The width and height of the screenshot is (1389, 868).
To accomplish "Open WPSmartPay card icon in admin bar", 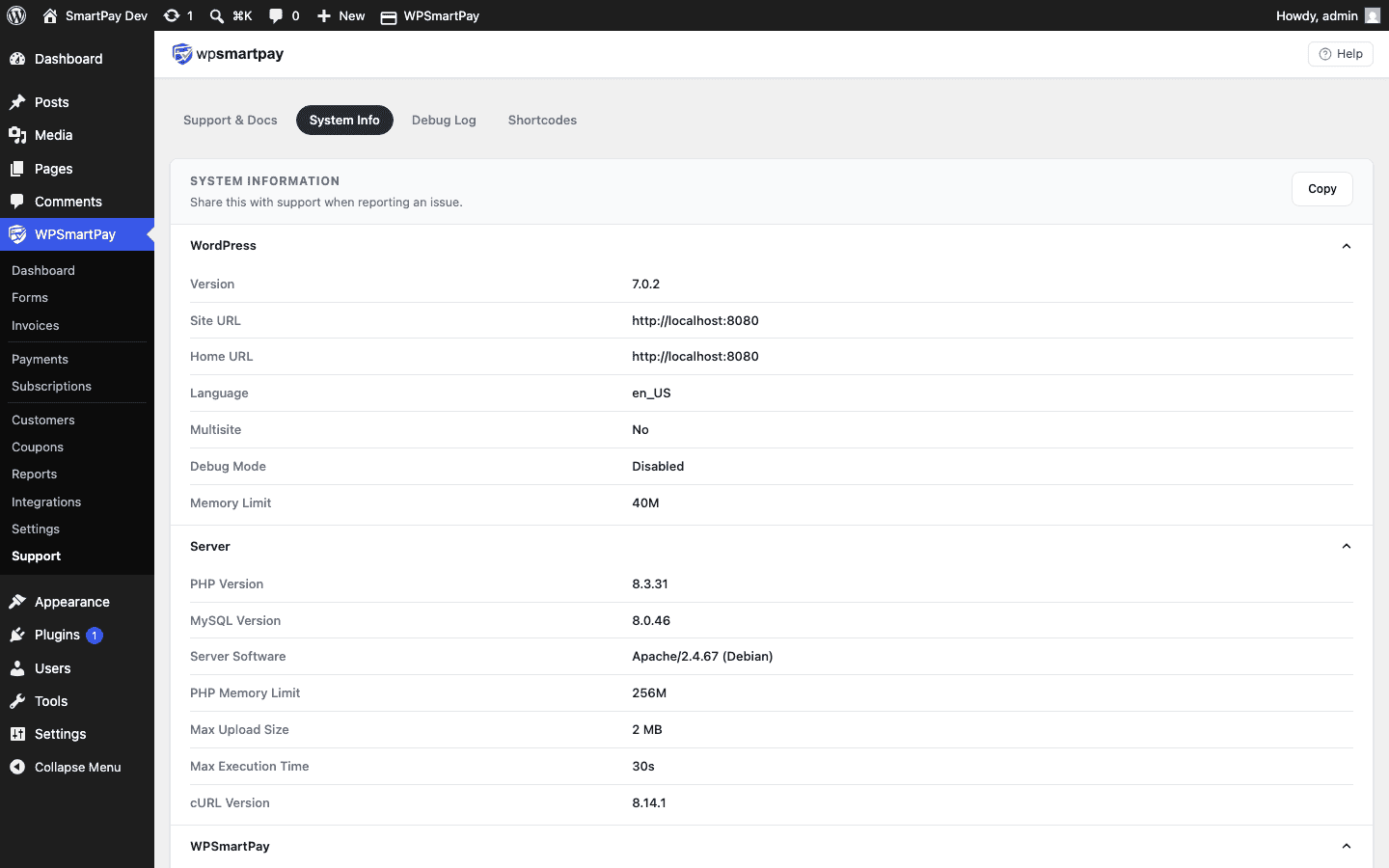I will pos(389,16).
